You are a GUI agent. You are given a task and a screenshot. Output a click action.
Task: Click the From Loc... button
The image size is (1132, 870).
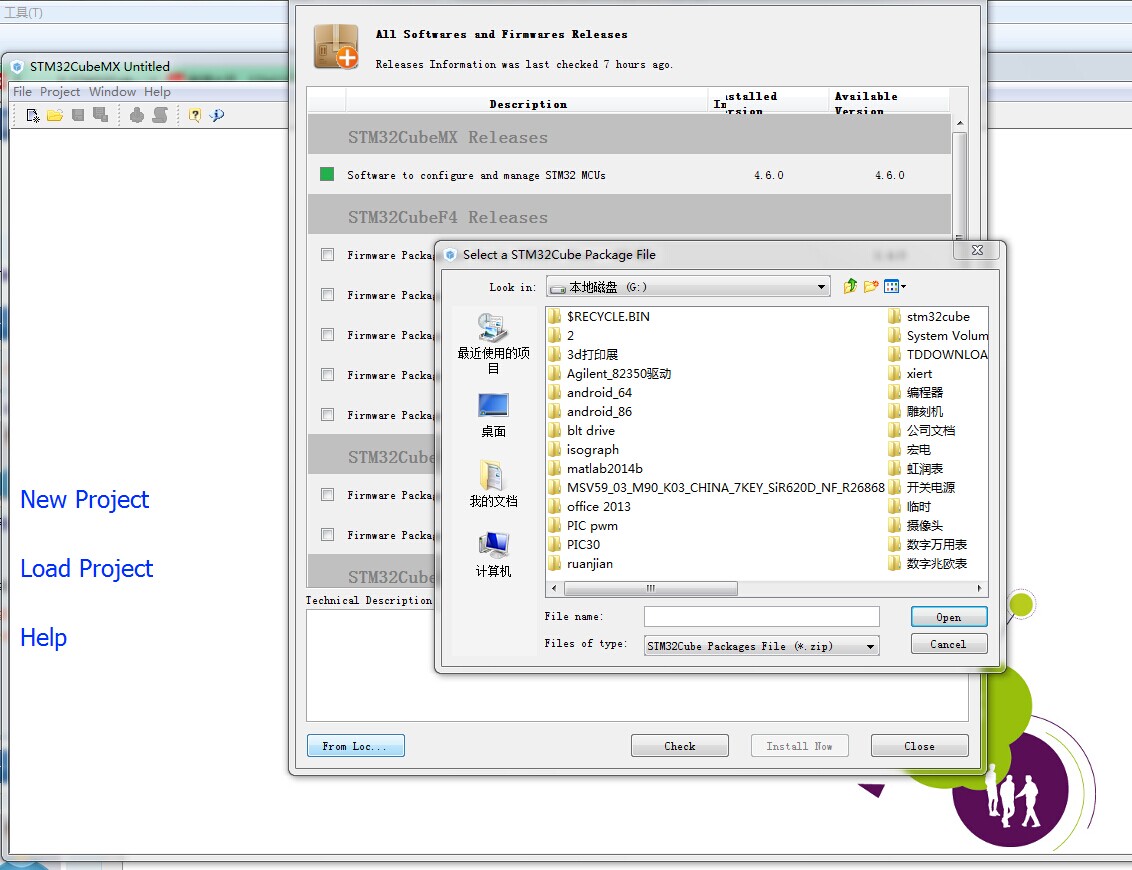[355, 746]
